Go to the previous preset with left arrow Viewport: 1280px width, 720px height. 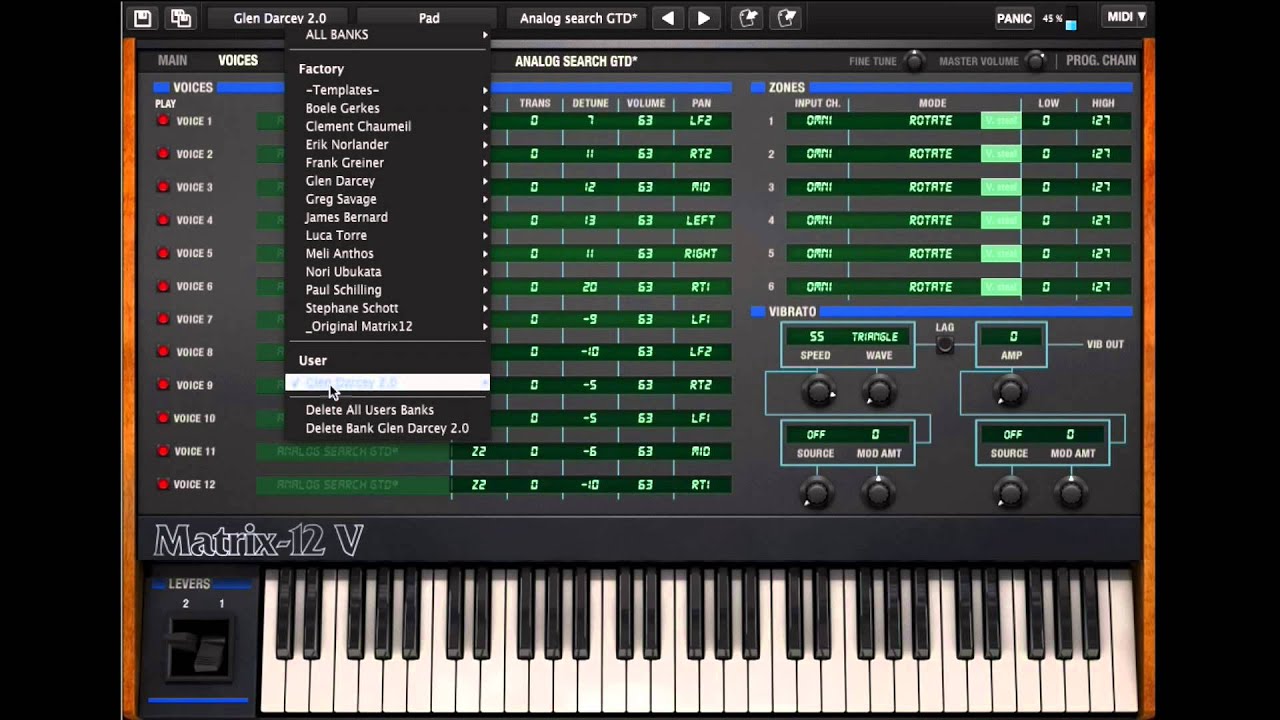668,18
